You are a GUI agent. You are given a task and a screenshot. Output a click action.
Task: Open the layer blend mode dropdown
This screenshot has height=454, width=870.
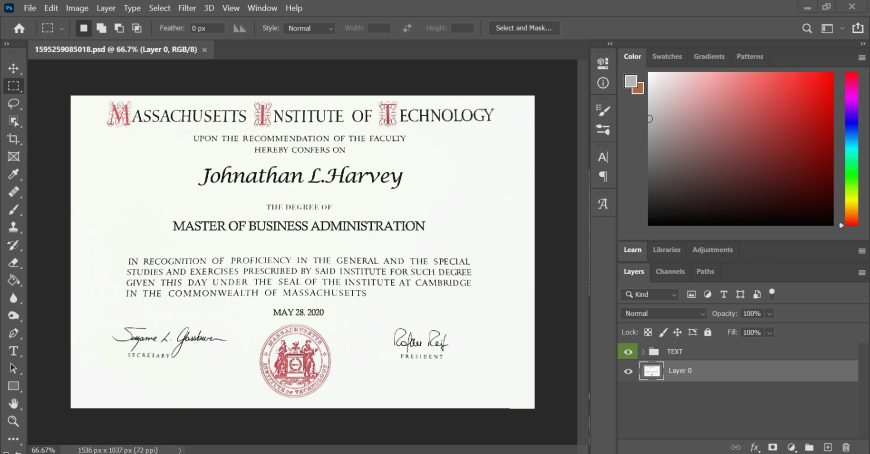point(663,314)
